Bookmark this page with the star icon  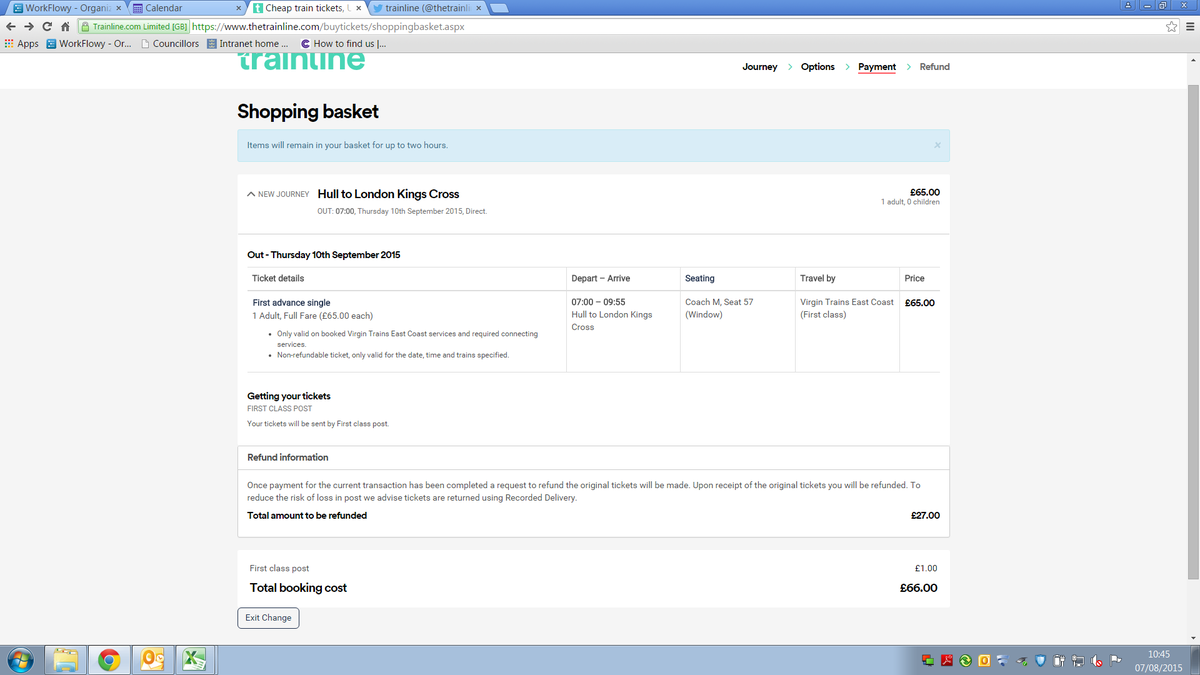[1171, 27]
